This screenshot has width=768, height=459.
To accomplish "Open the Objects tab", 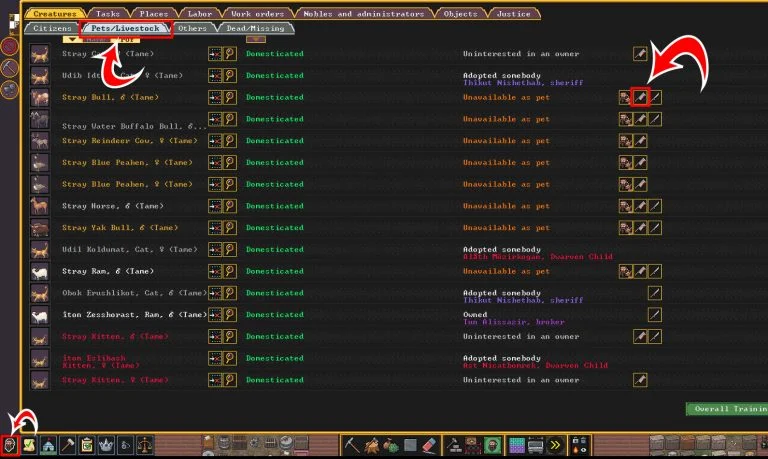I will (460, 14).
